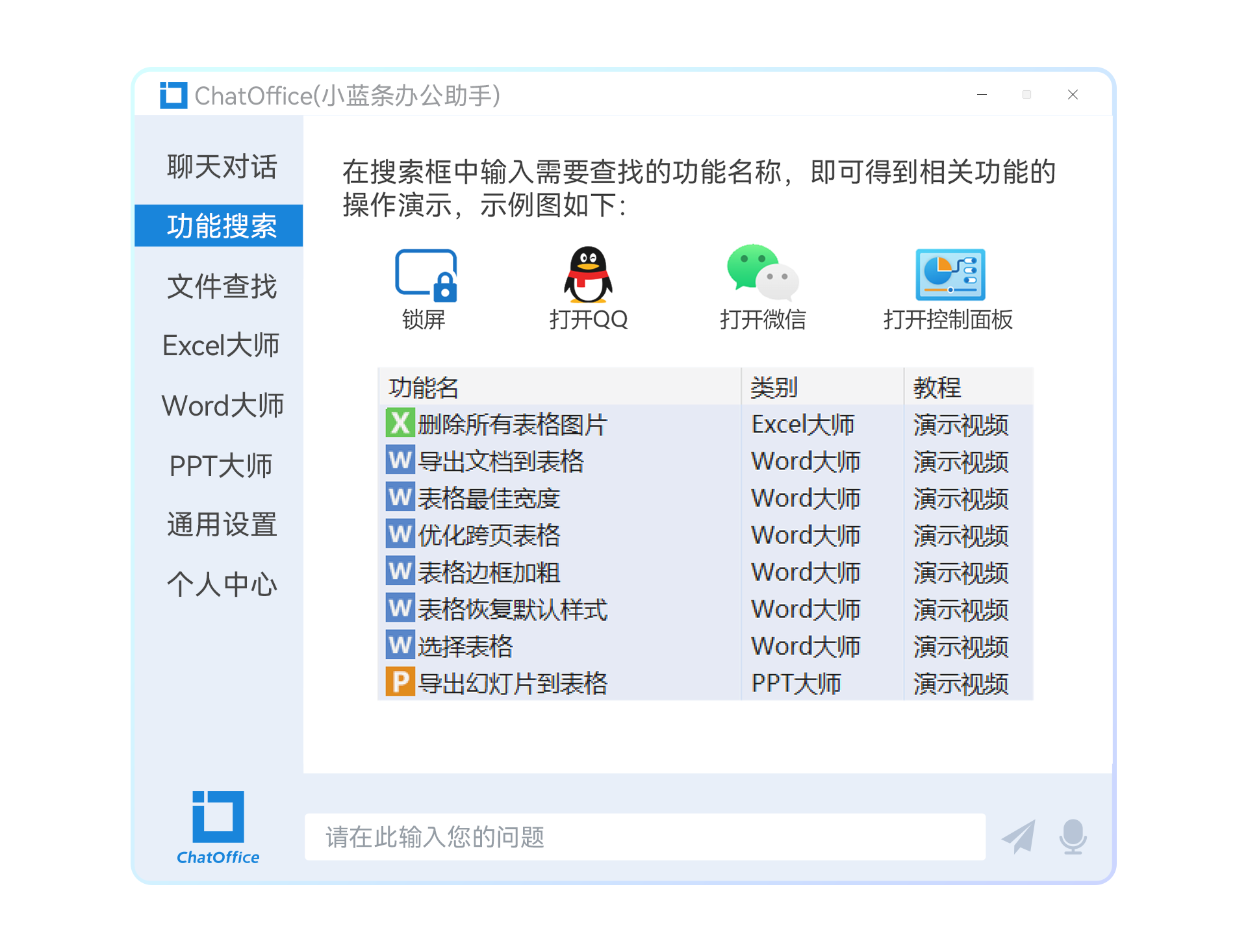Click the 打开QQ label
This screenshot has height=952, width=1248.
pyautogui.click(x=589, y=319)
